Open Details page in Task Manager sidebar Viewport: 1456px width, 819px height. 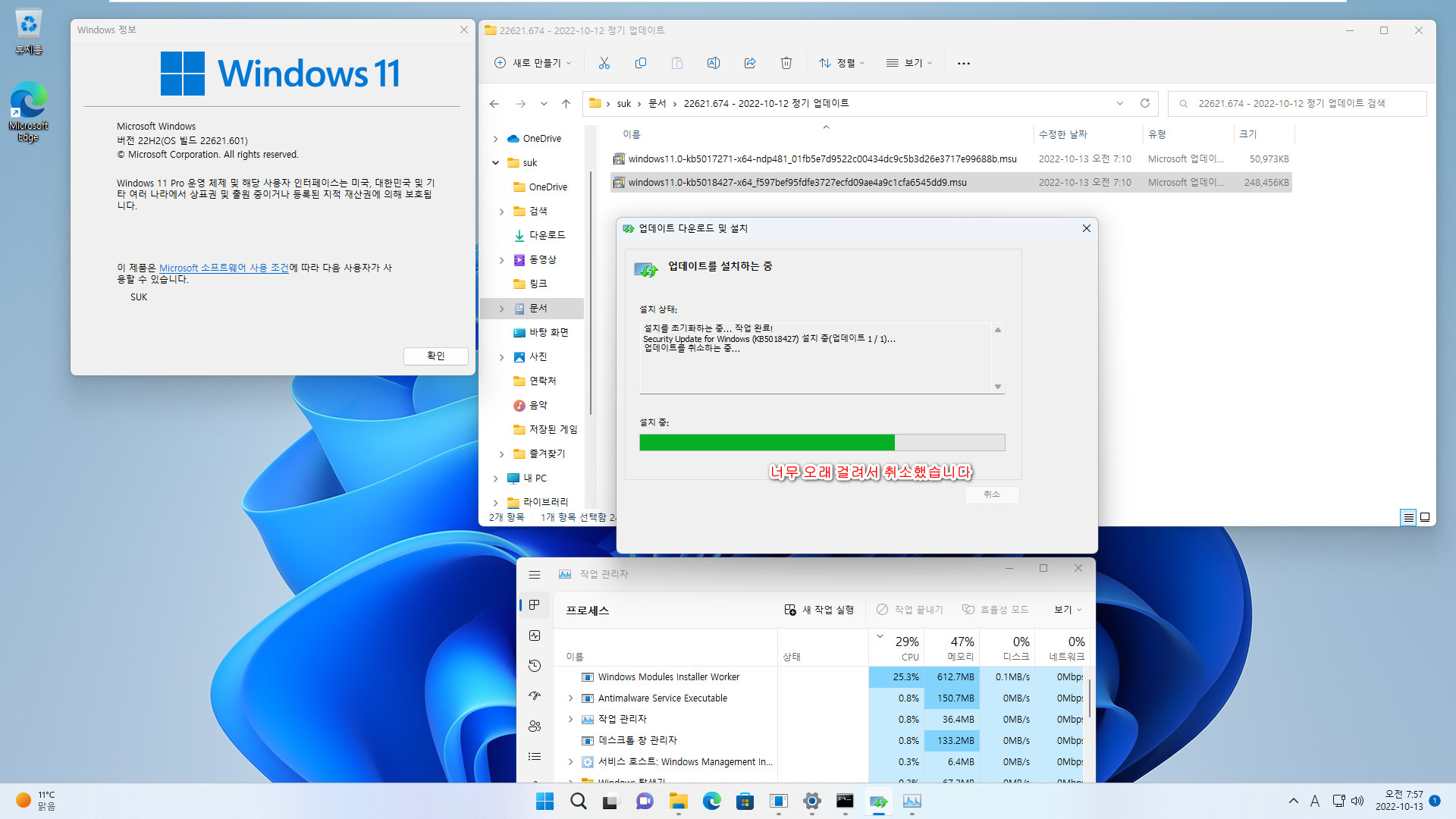535,756
